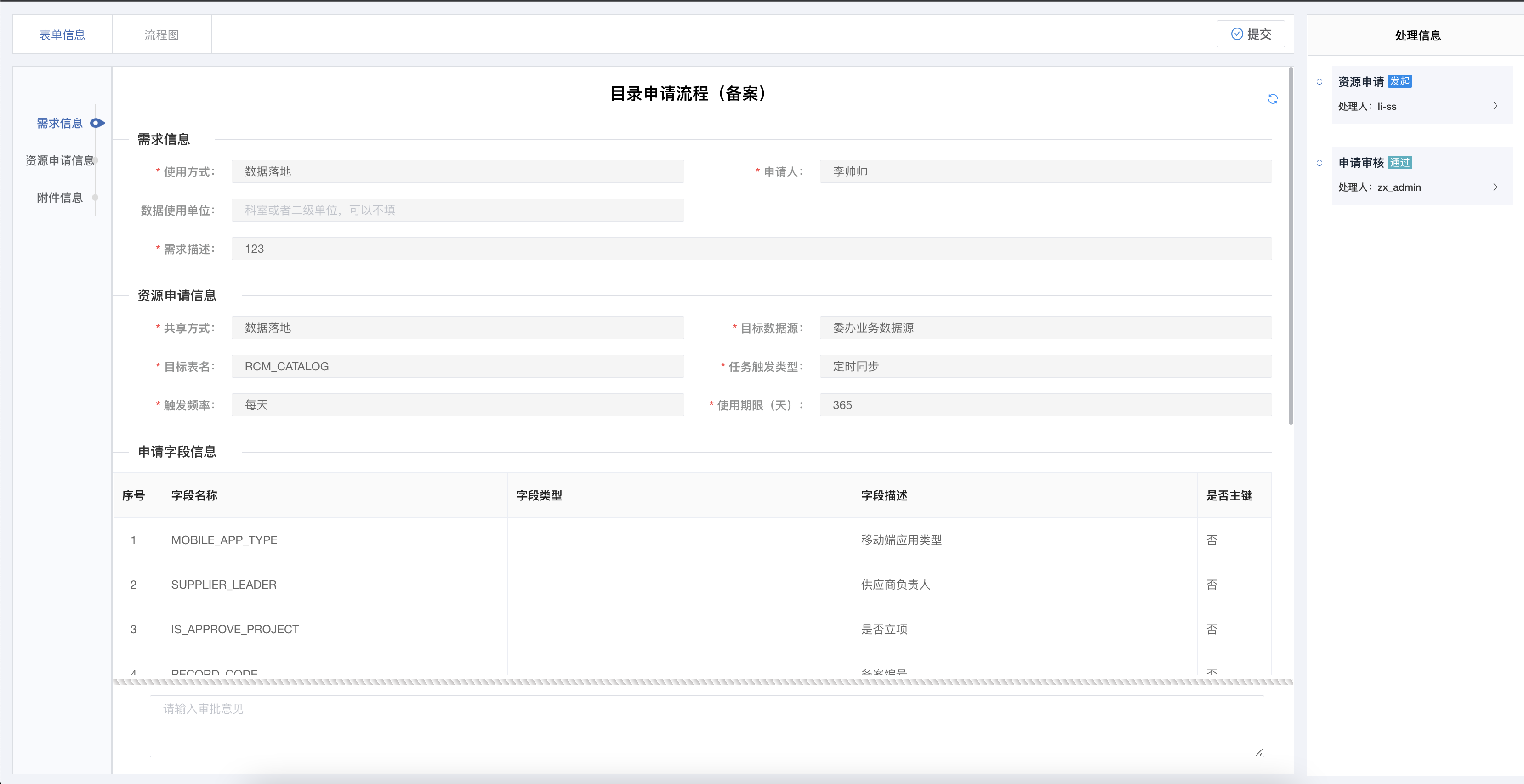Viewport: 1524px width, 784px height.
Task: Click the timeline dot next to 申请审核
Action: (x=1319, y=163)
